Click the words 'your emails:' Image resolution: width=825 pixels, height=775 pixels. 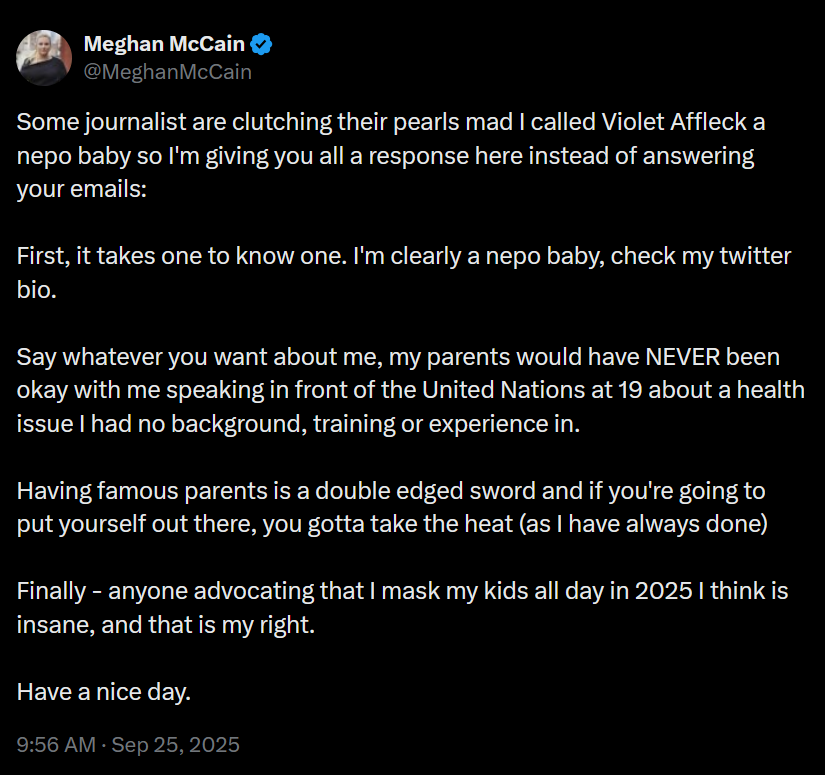coord(82,189)
